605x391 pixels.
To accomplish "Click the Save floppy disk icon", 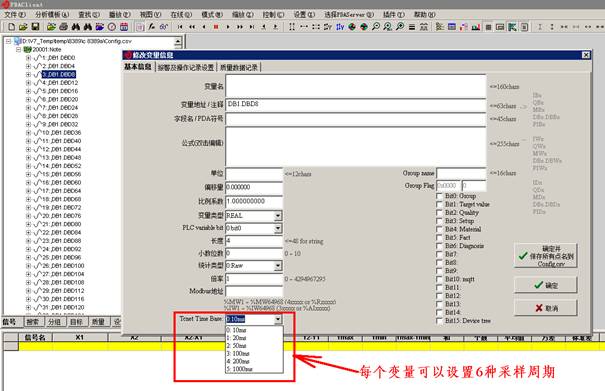I will click(35, 27).
